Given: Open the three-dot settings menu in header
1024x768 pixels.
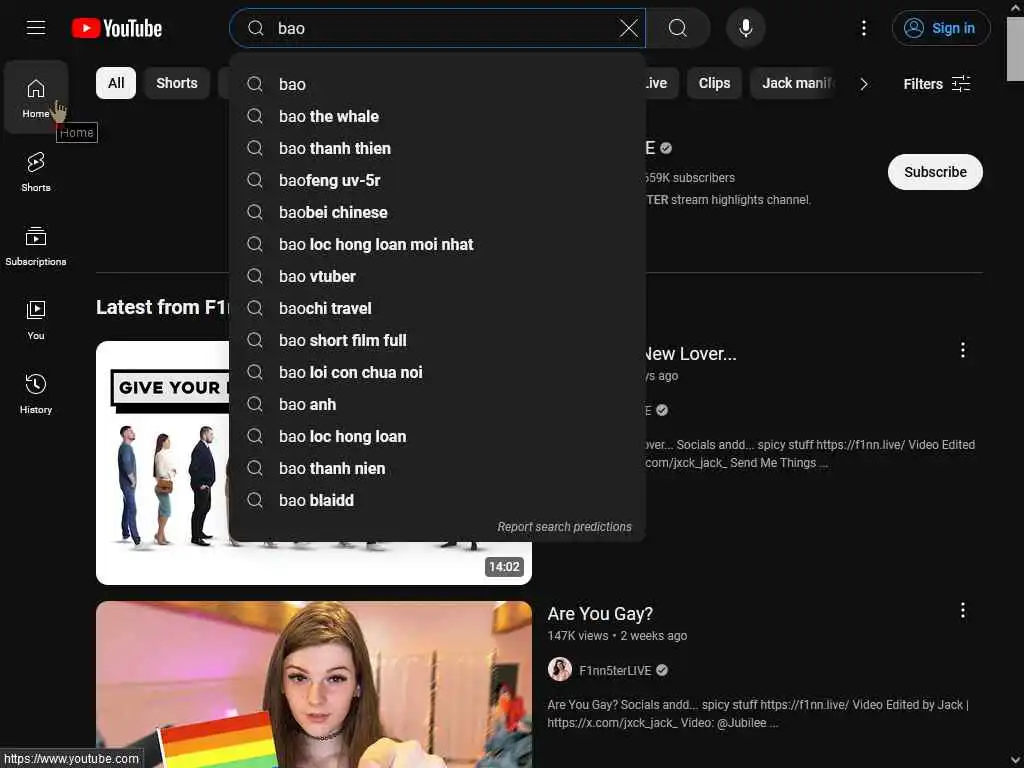Looking at the screenshot, I should 863,28.
